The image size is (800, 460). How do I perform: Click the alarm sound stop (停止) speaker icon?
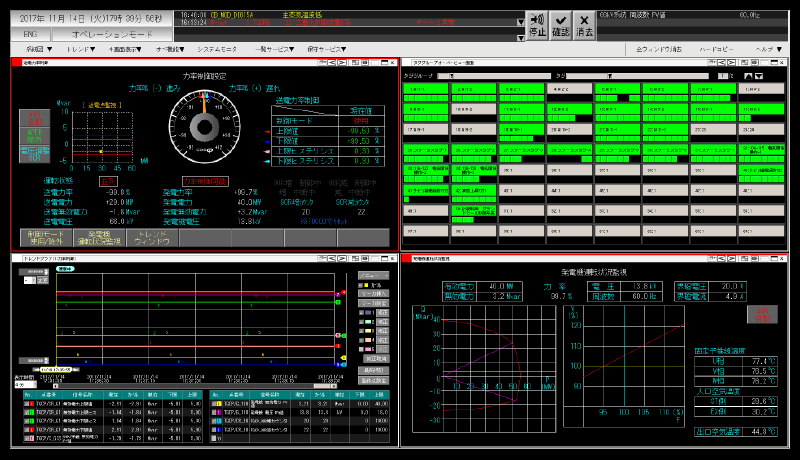(x=537, y=25)
